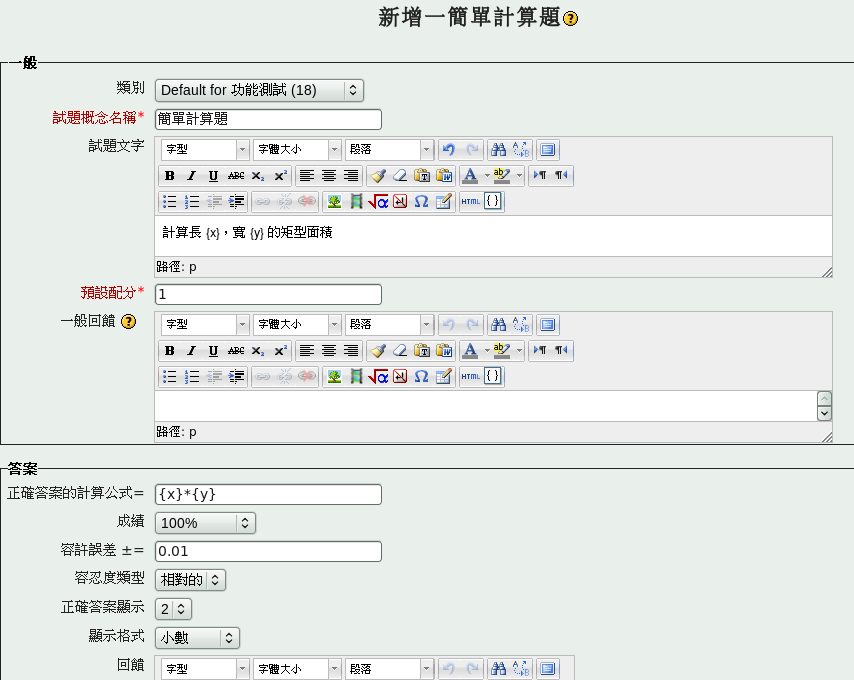Toggle fullscreen mode in 試題文字 editor

coord(547,150)
